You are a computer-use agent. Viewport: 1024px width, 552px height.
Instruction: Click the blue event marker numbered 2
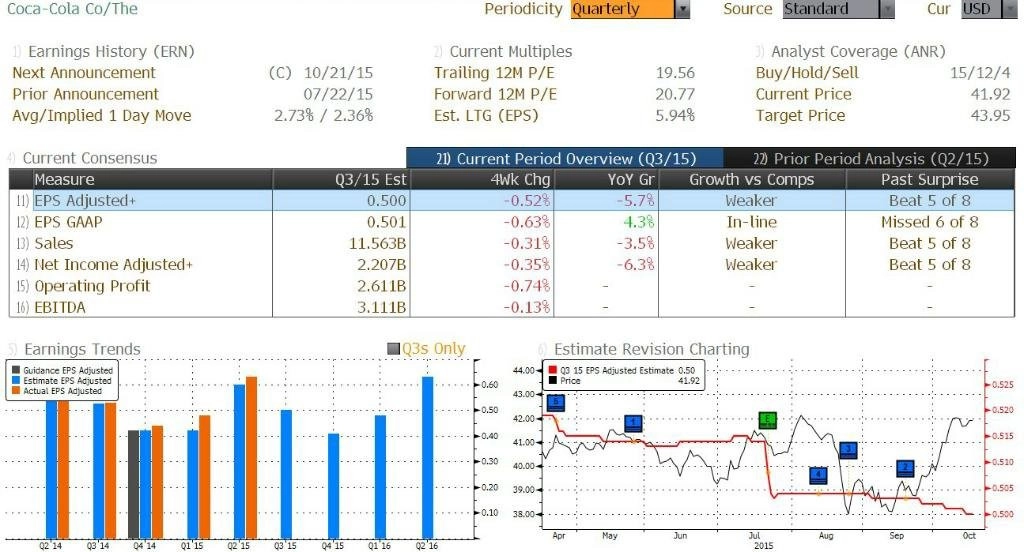pyautogui.click(x=905, y=468)
